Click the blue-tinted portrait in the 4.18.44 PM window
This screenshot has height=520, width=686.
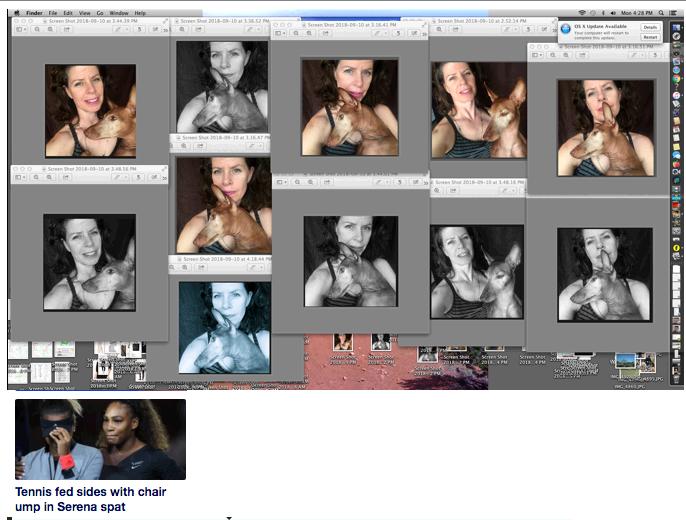click(x=224, y=328)
